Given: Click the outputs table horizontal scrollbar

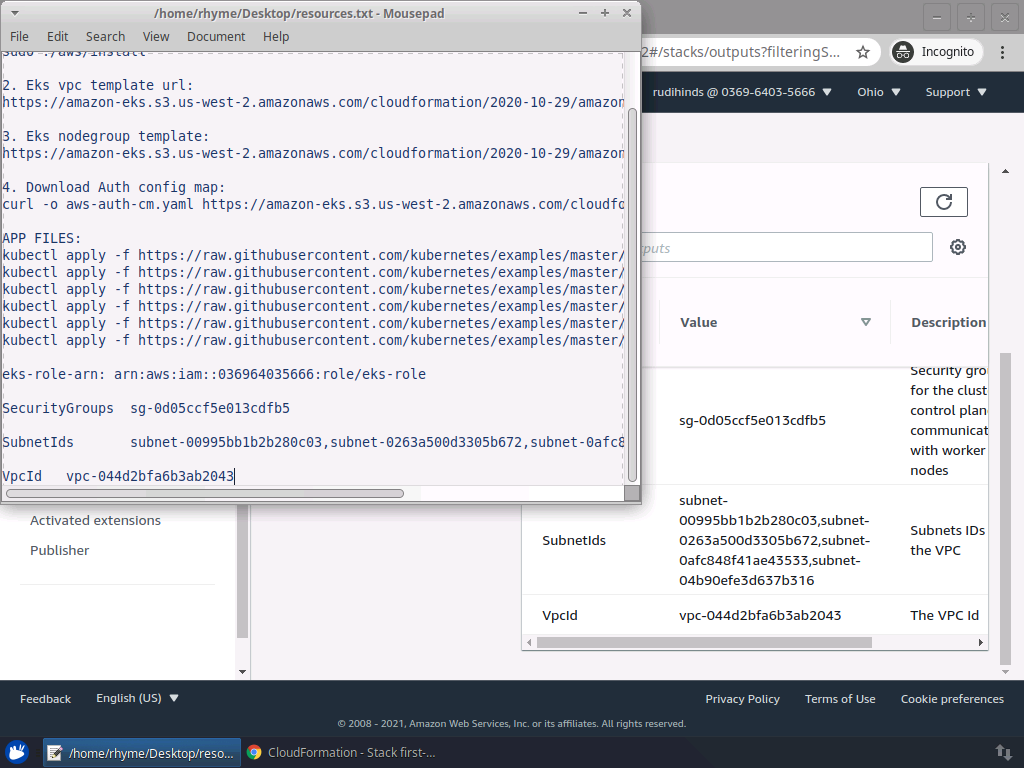Looking at the screenshot, I should (704, 643).
